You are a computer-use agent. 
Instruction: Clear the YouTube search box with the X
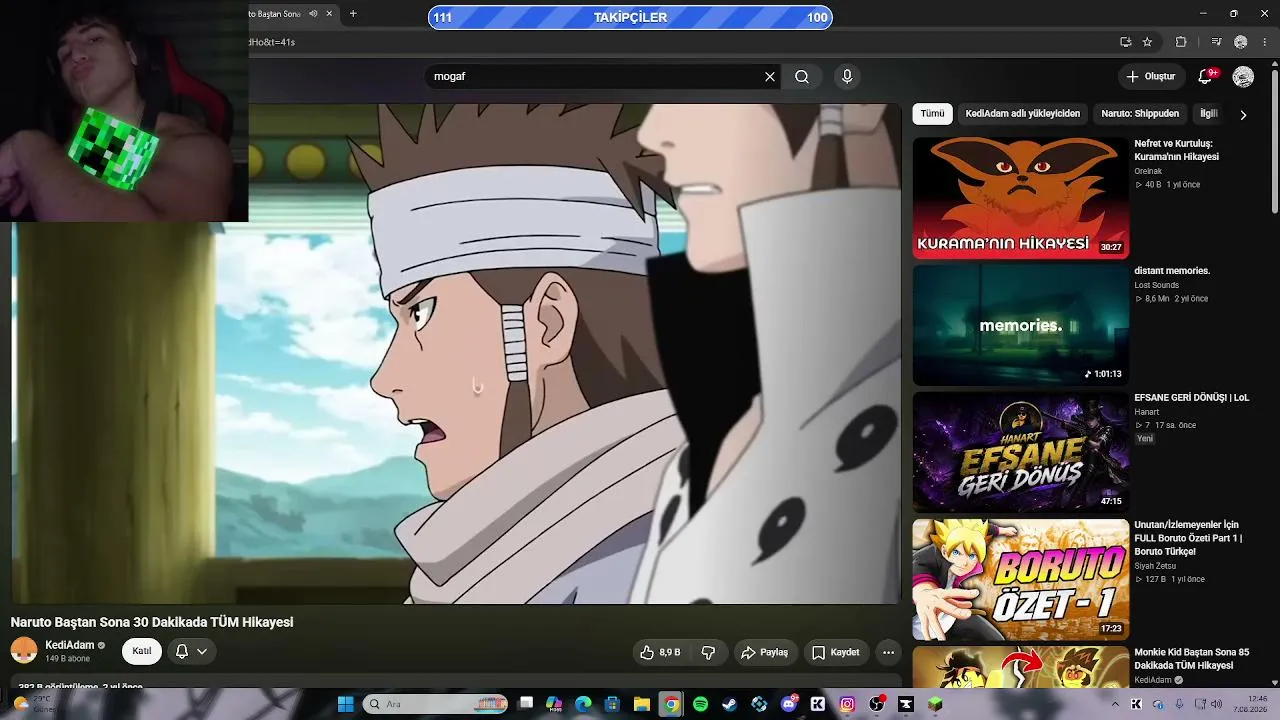point(770,77)
